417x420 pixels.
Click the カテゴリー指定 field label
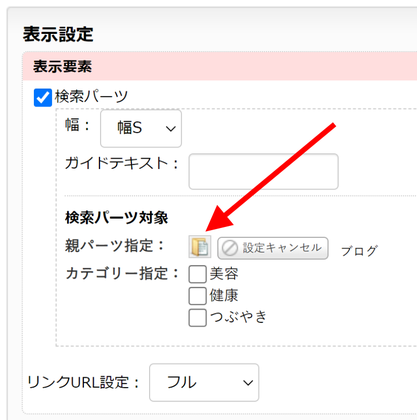122,274
